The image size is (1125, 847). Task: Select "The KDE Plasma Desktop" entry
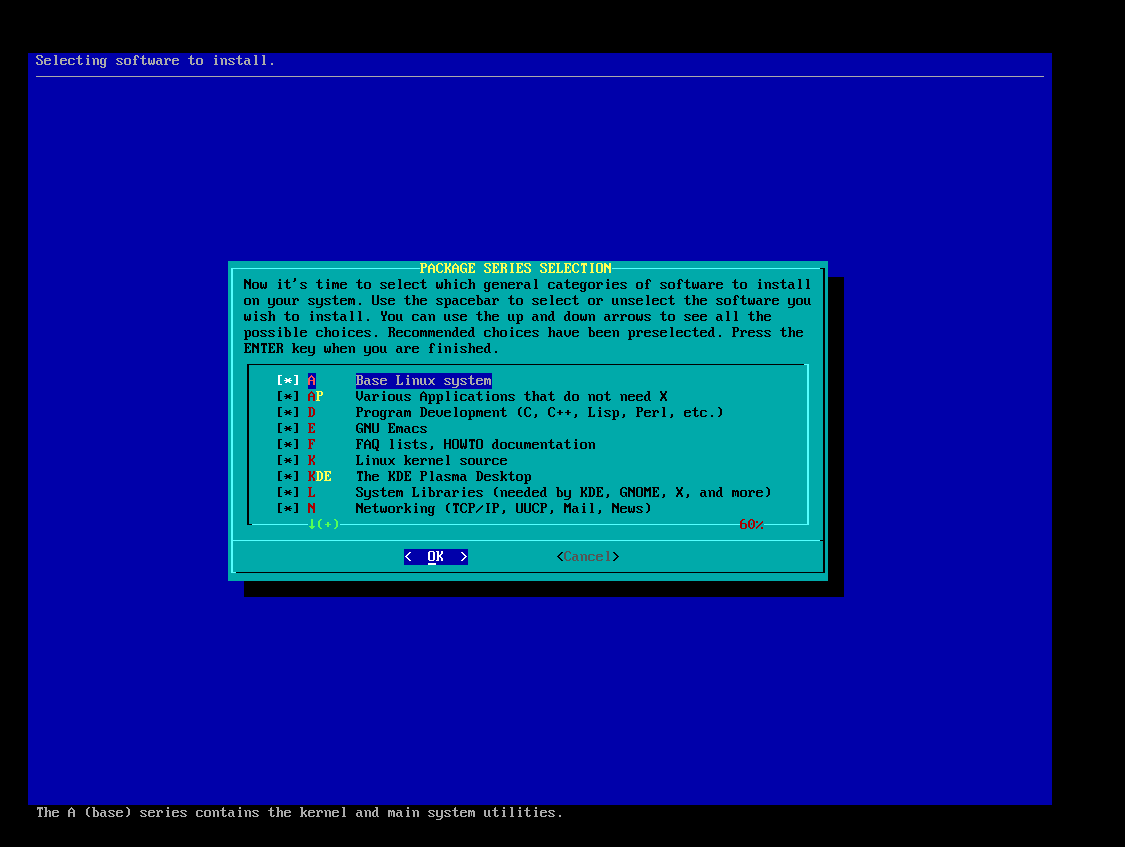tap(443, 477)
